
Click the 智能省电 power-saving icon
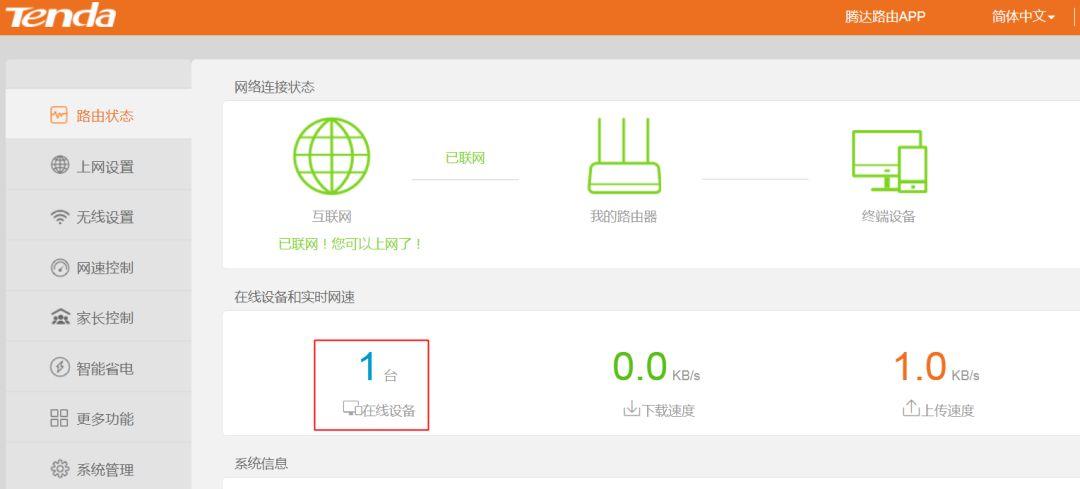point(59,368)
